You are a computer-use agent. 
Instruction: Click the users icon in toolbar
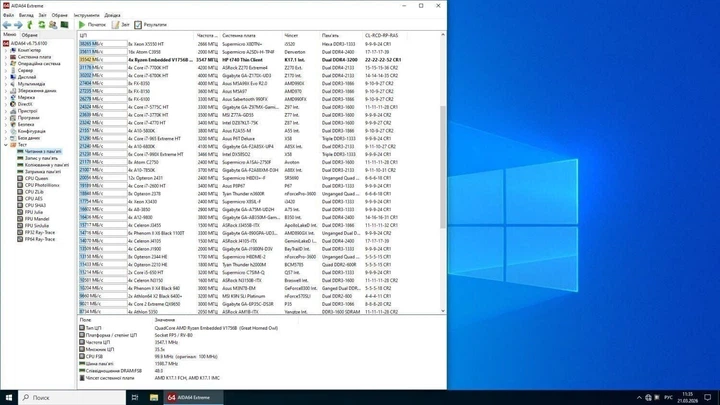pos(53,25)
